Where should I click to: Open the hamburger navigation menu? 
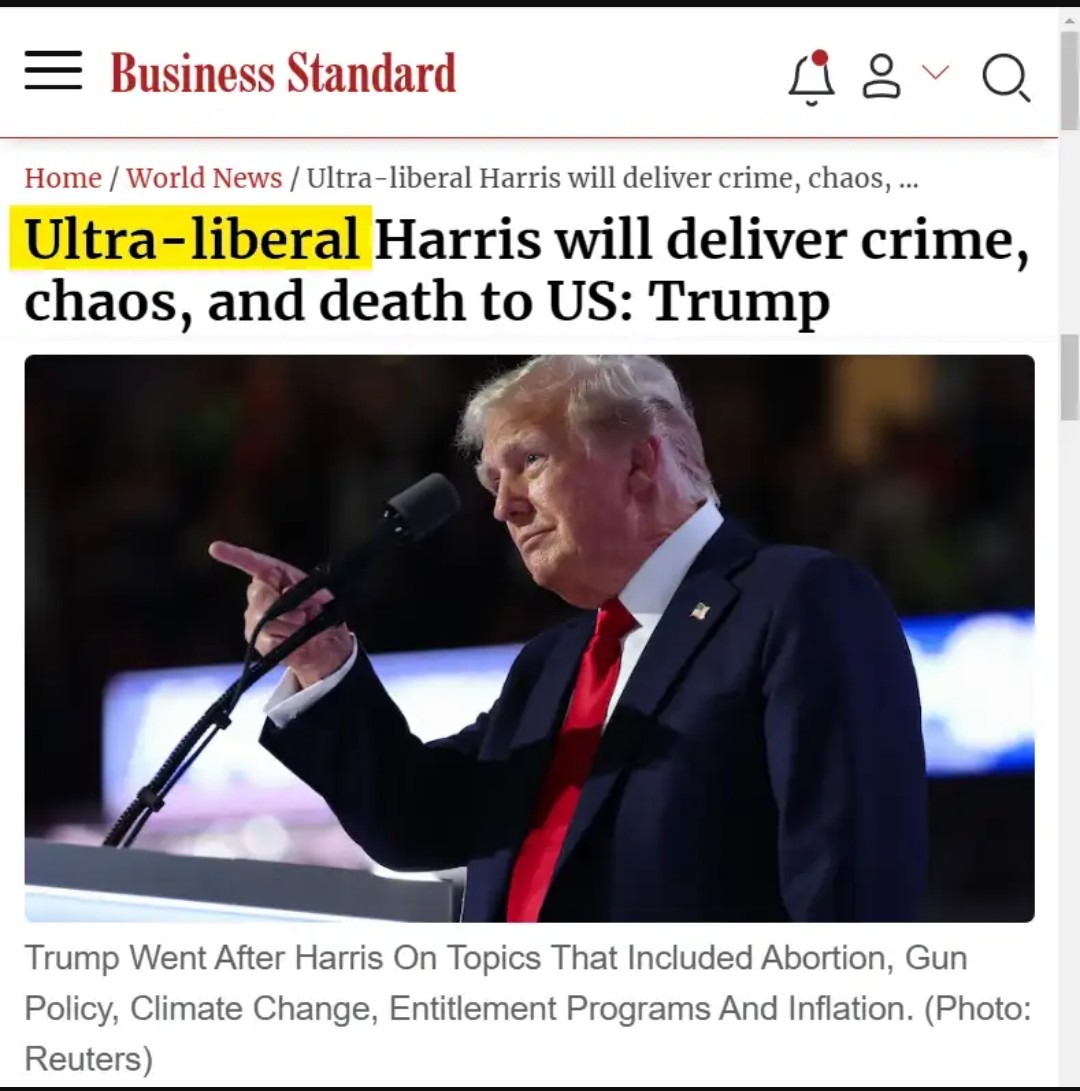(53, 70)
